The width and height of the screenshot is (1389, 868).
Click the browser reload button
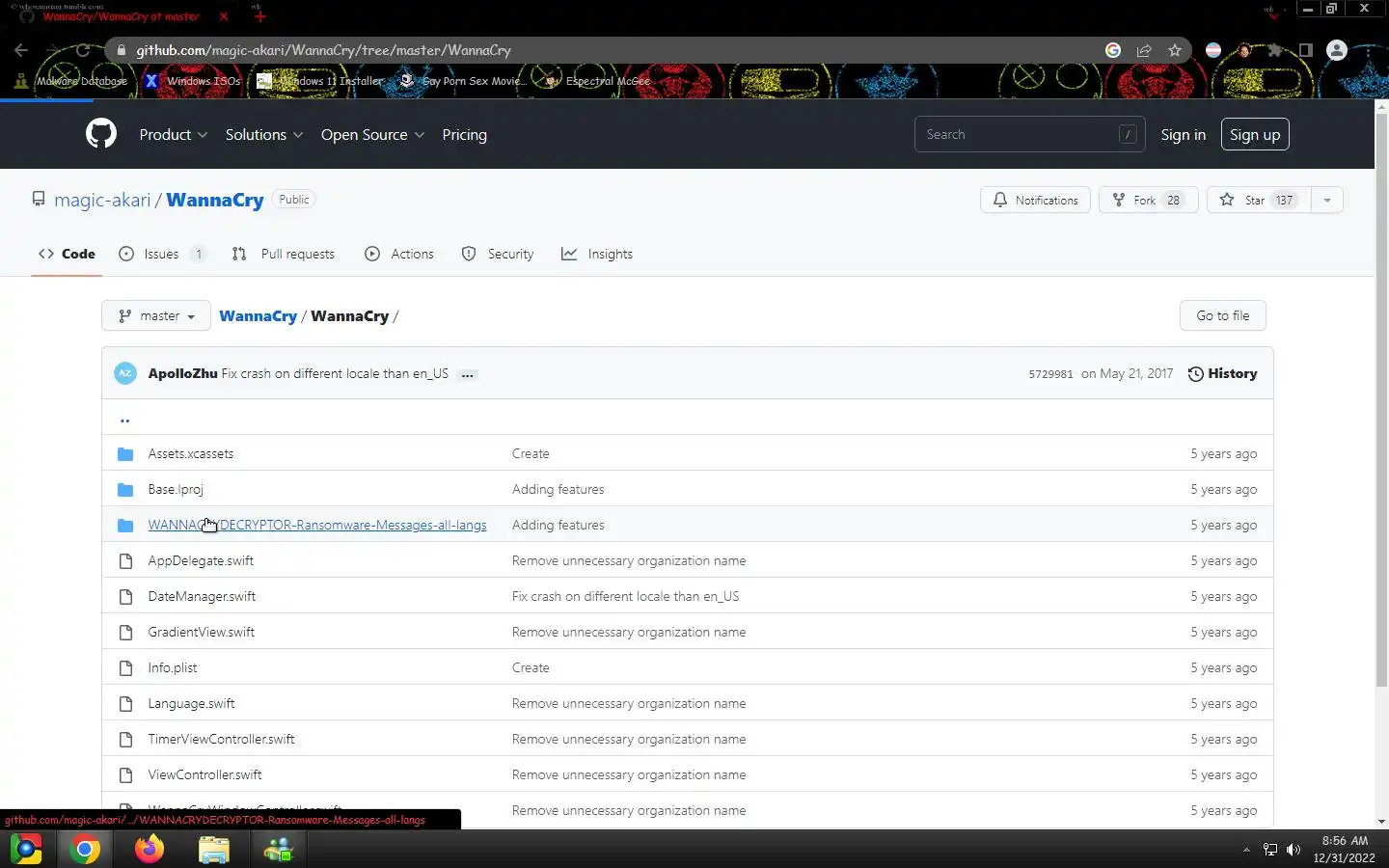(x=83, y=50)
